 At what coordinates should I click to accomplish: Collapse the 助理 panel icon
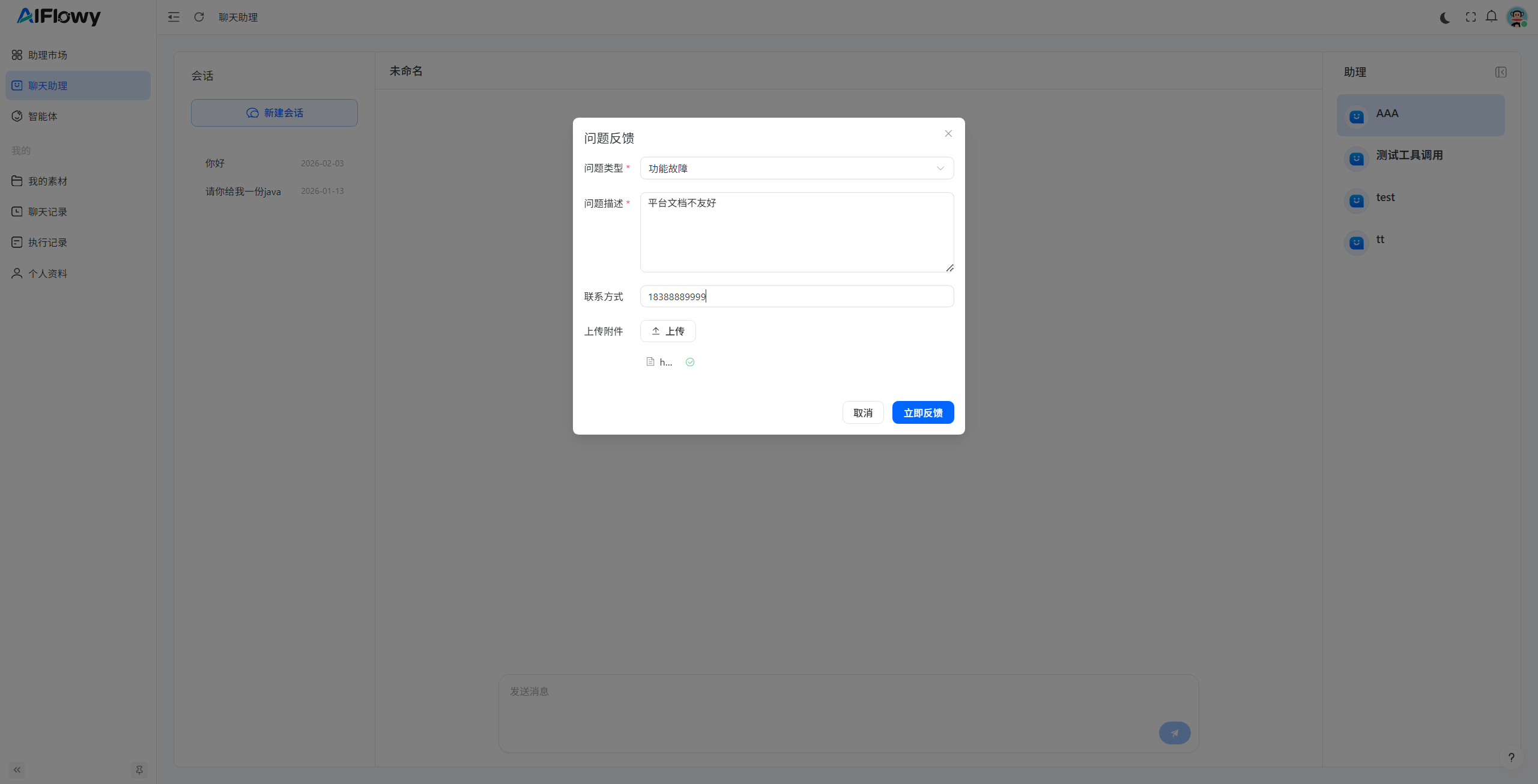point(1501,72)
